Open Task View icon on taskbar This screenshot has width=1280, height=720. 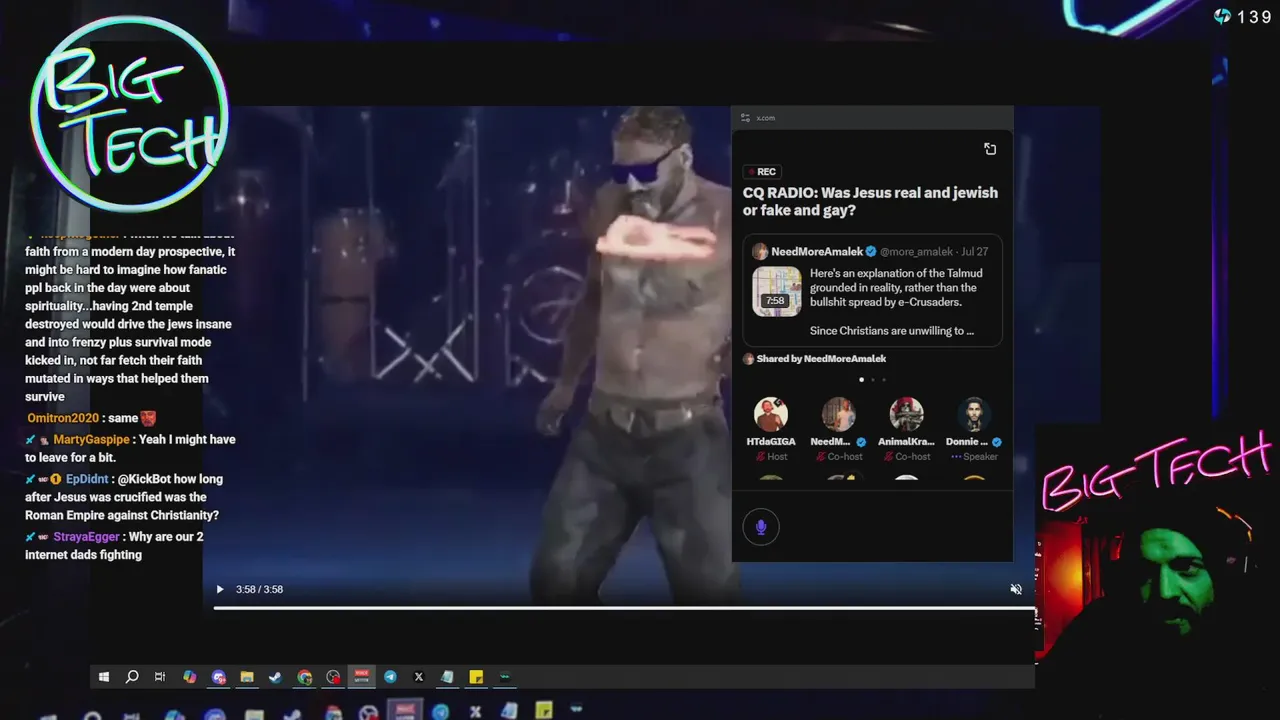(x=160, y=677)
